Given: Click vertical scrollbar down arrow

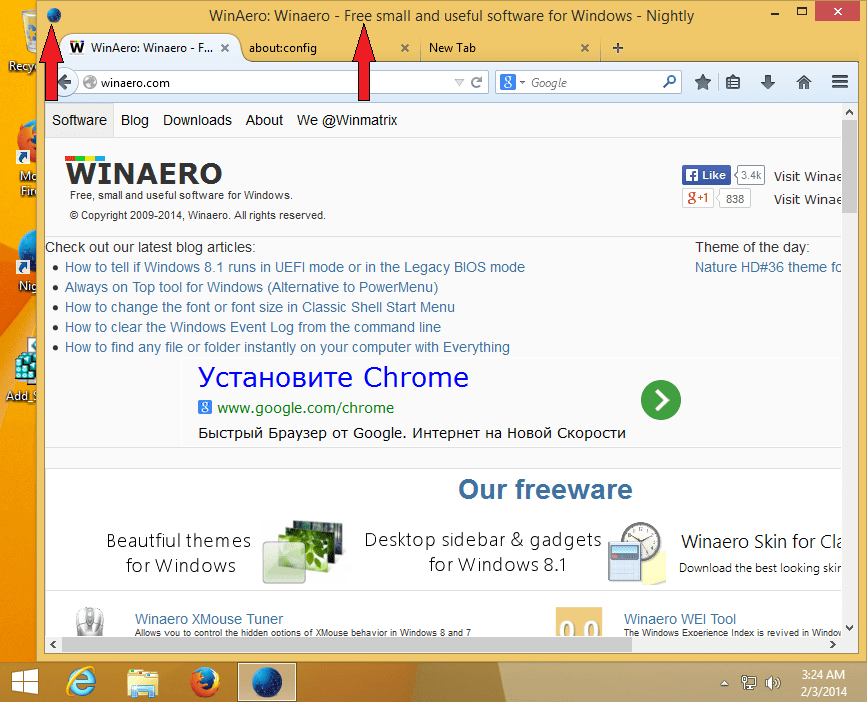Looking at the screenshot, I should tap(849, 628).
